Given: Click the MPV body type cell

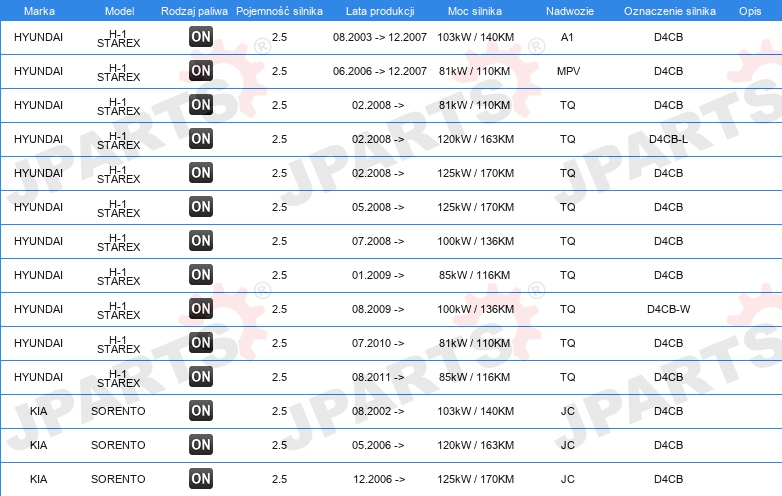Looking at the screenshot, I should click(x=569, y=71).
